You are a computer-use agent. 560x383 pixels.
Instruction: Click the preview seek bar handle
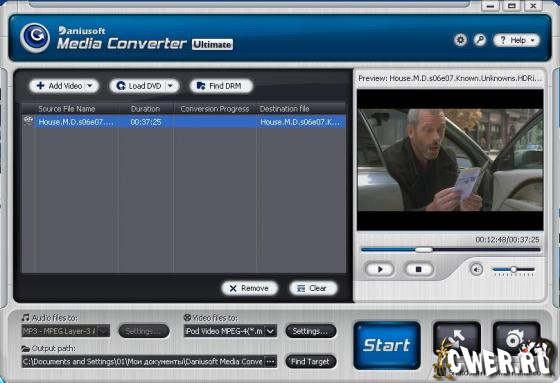pos(424,250)
